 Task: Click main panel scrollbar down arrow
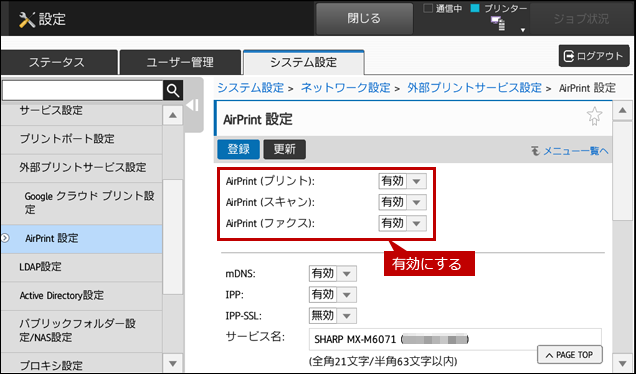coord(623,363)
